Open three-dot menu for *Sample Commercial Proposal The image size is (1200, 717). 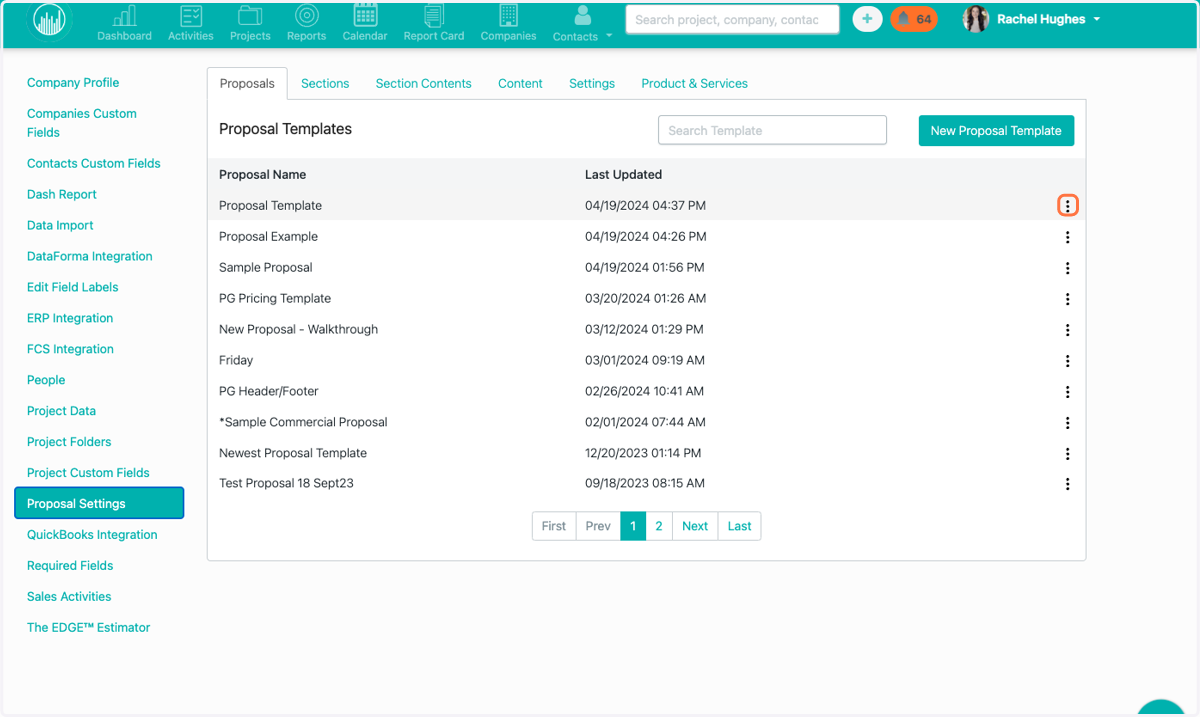(x=1068, y=423)
